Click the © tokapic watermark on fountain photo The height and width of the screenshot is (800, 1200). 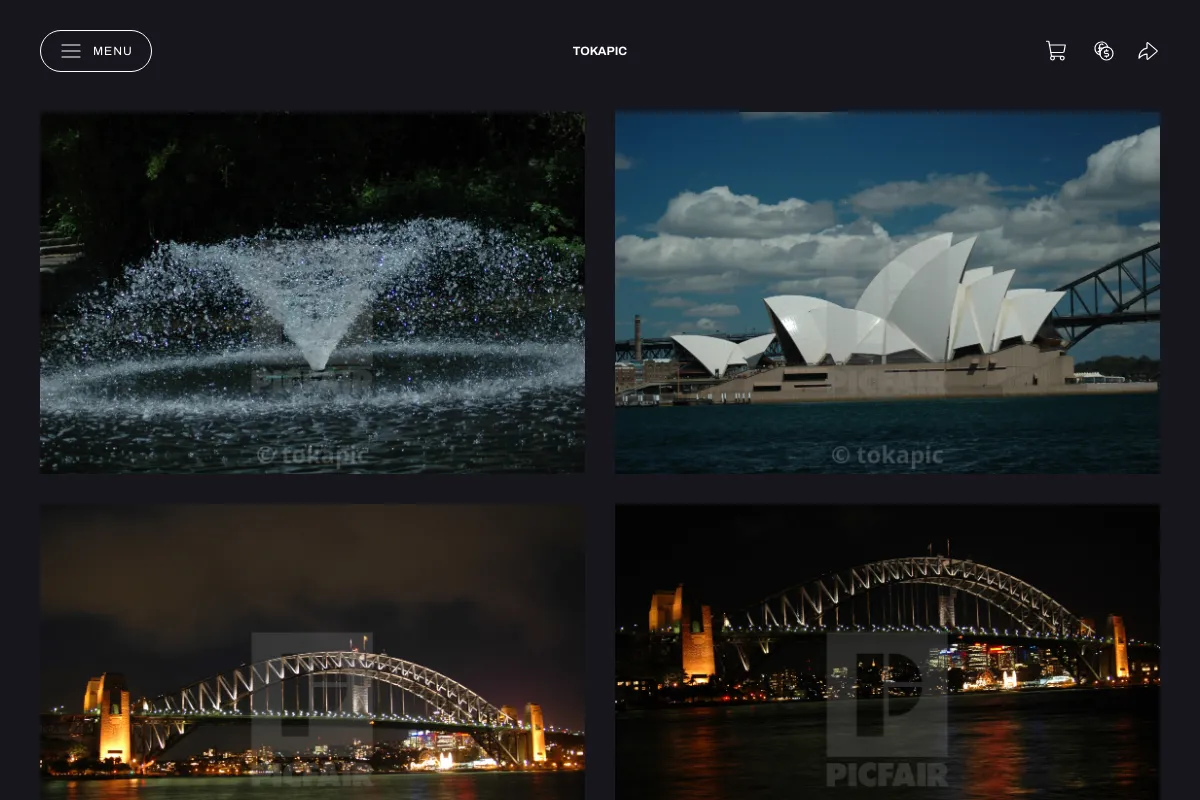click(312, 455)
